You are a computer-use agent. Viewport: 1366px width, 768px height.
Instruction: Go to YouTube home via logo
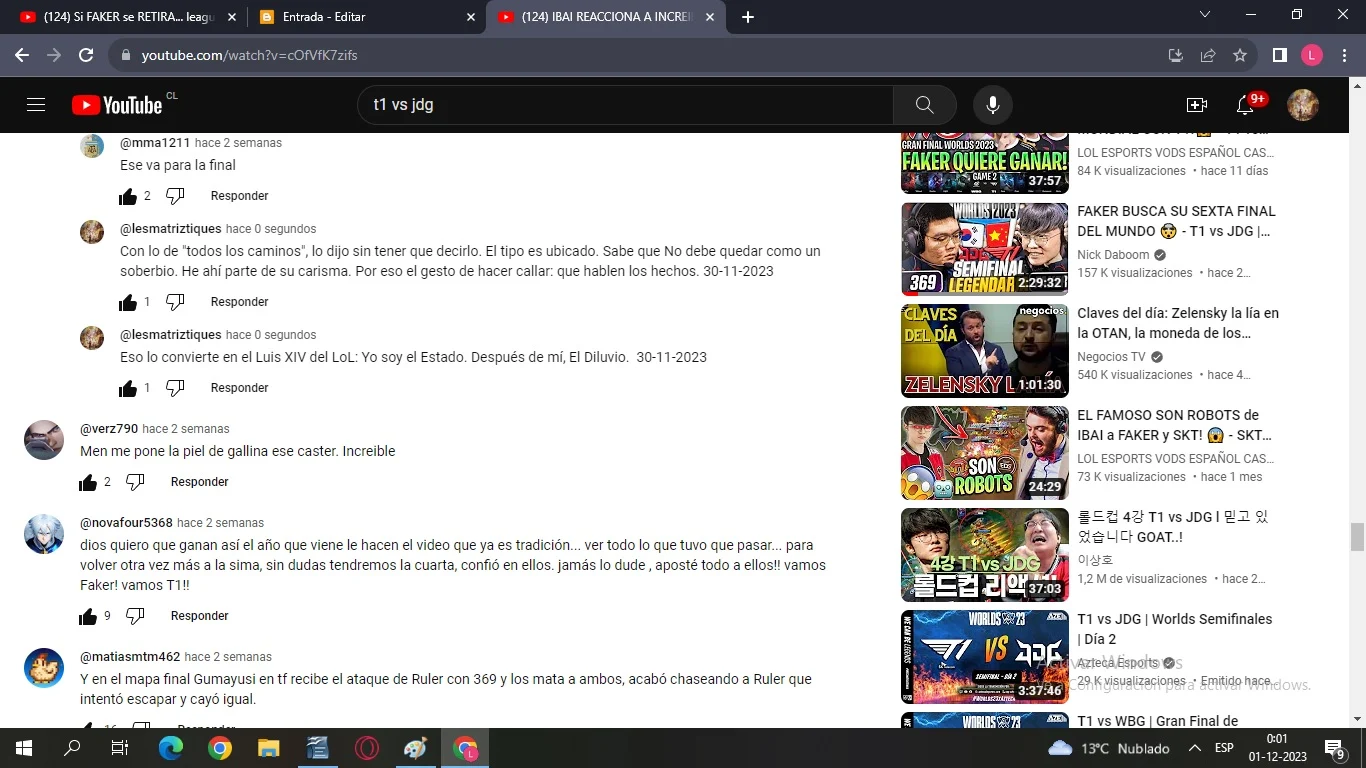[x=117, y=105]
